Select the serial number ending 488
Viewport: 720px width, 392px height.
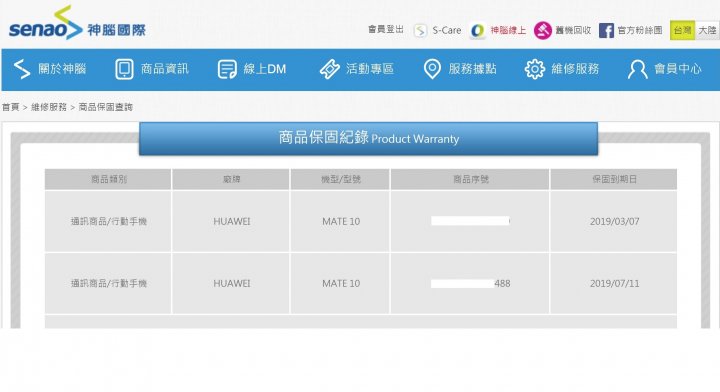470,284
